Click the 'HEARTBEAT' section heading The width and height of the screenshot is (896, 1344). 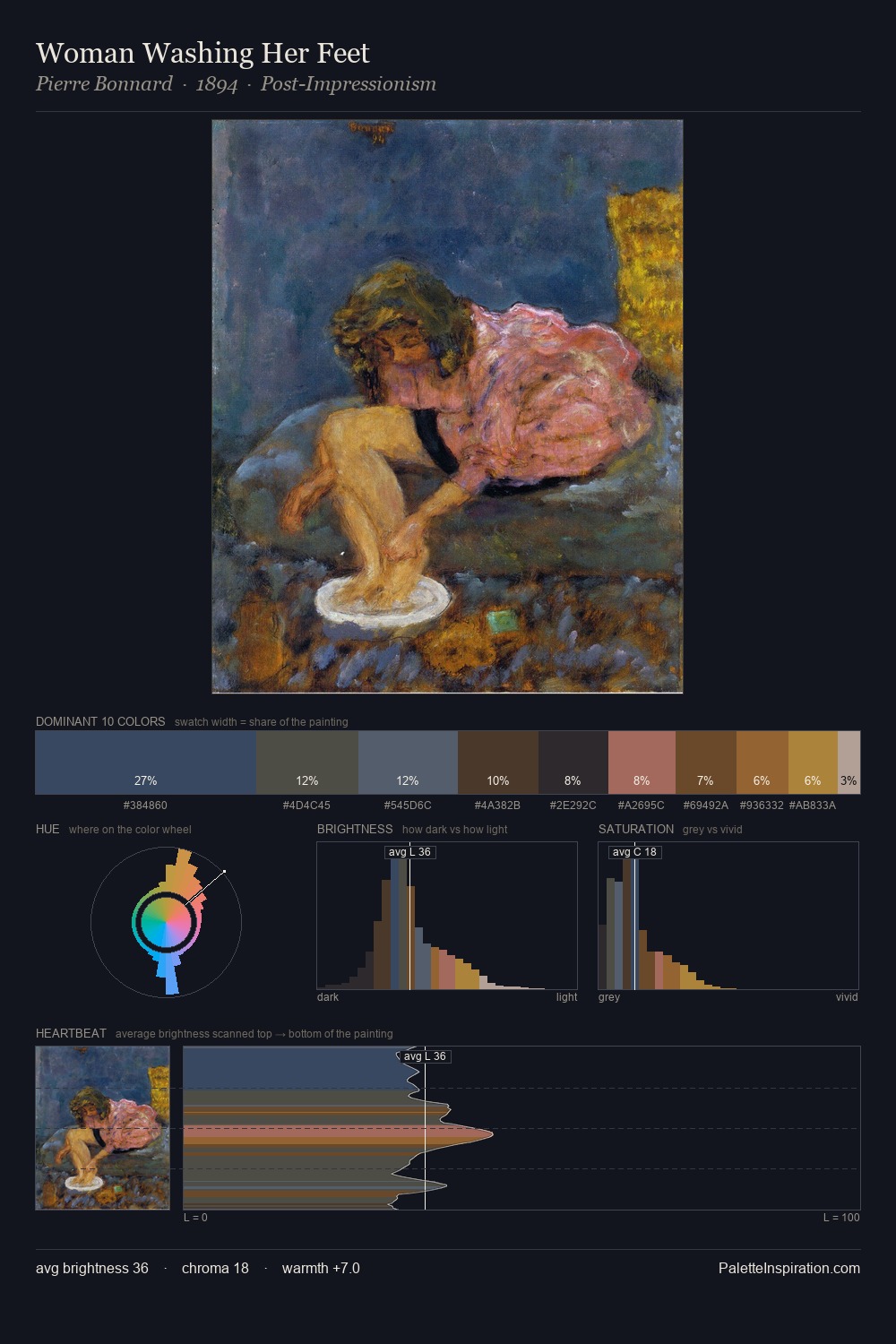tap(71, 1033)
